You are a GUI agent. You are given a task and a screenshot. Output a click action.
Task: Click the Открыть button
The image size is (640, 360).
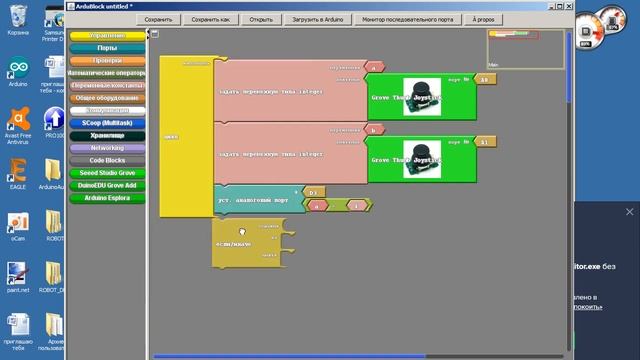[261, 19]
